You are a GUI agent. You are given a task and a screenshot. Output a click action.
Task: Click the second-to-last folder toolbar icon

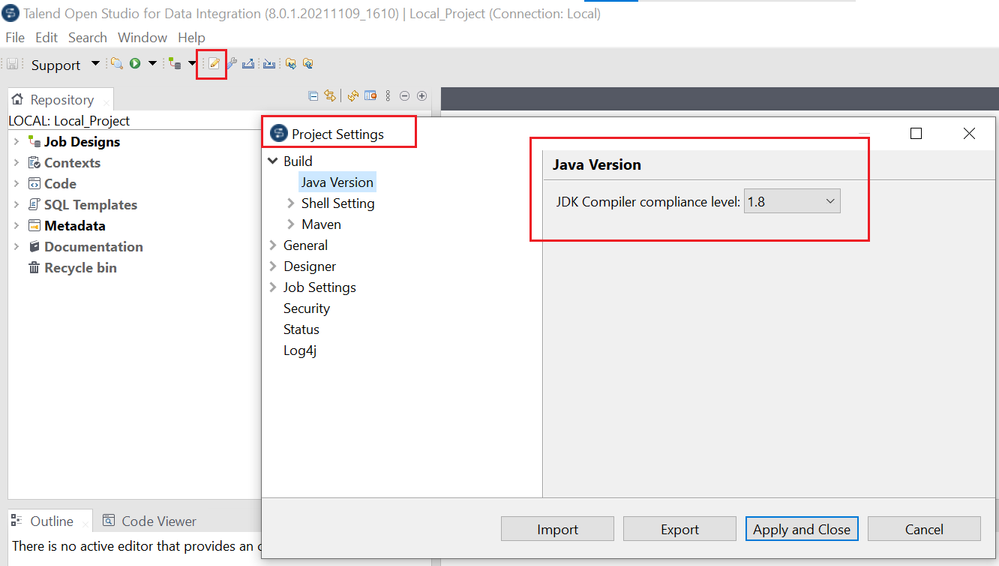291,63
